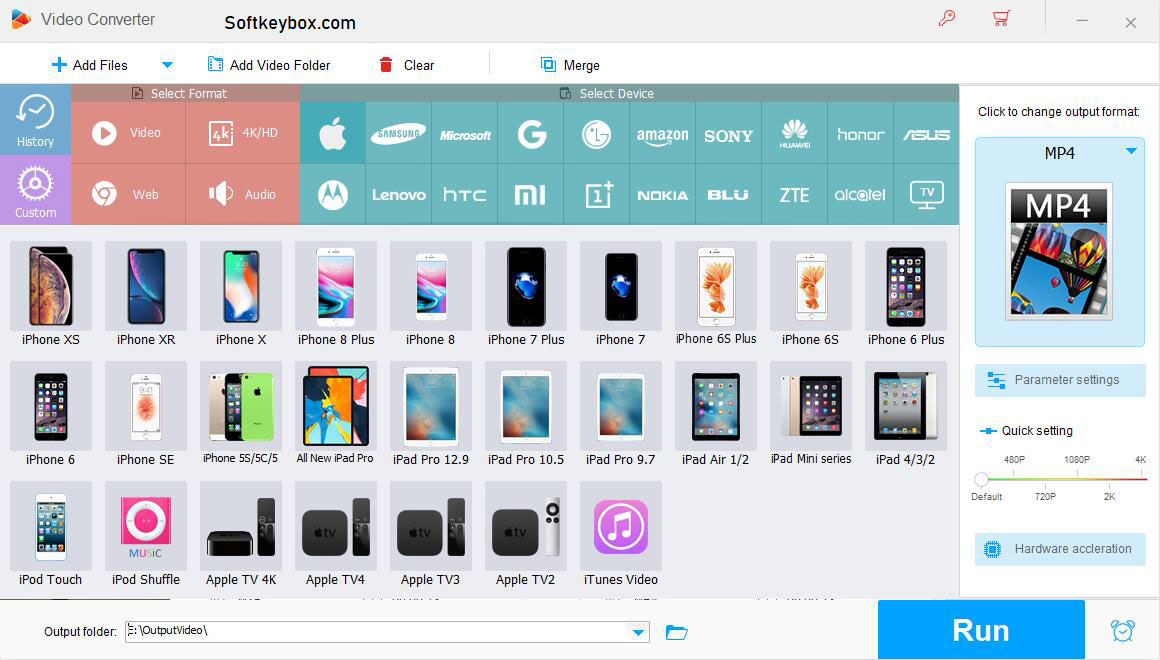Select the Sony device brand icon

click(x=728, y=131)
